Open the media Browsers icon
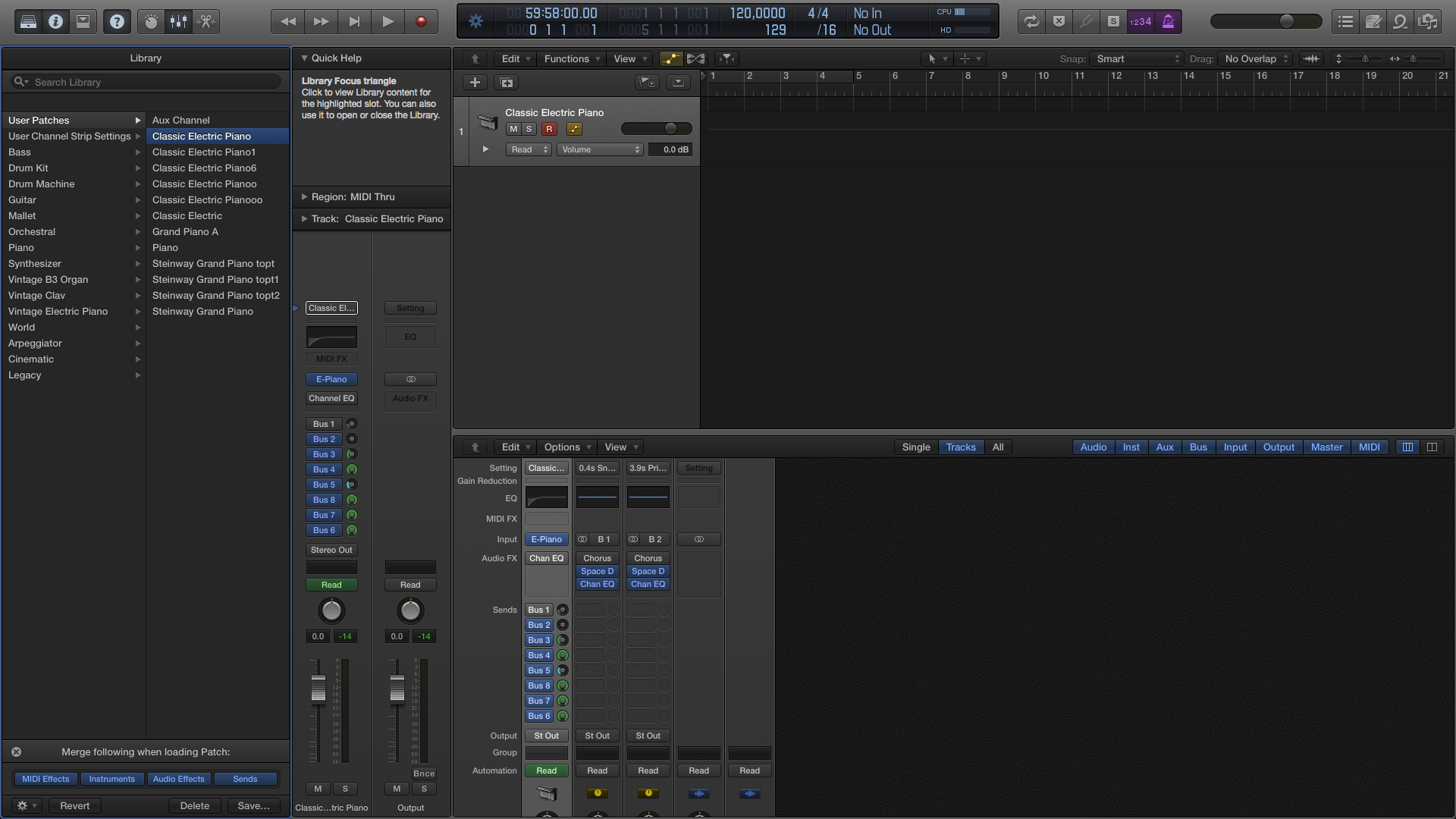1456x819 pixels. click(1428, 22)
